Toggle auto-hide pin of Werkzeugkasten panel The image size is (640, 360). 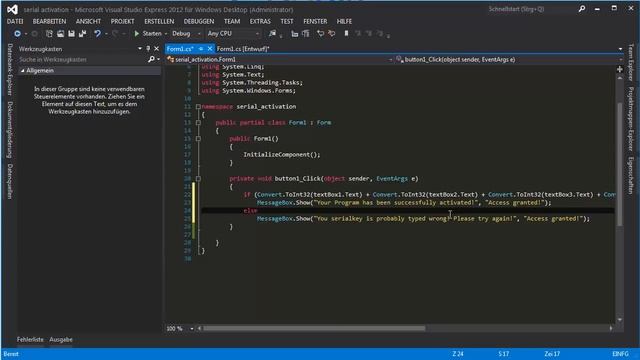pyautogui.click(x=148, y=49)
